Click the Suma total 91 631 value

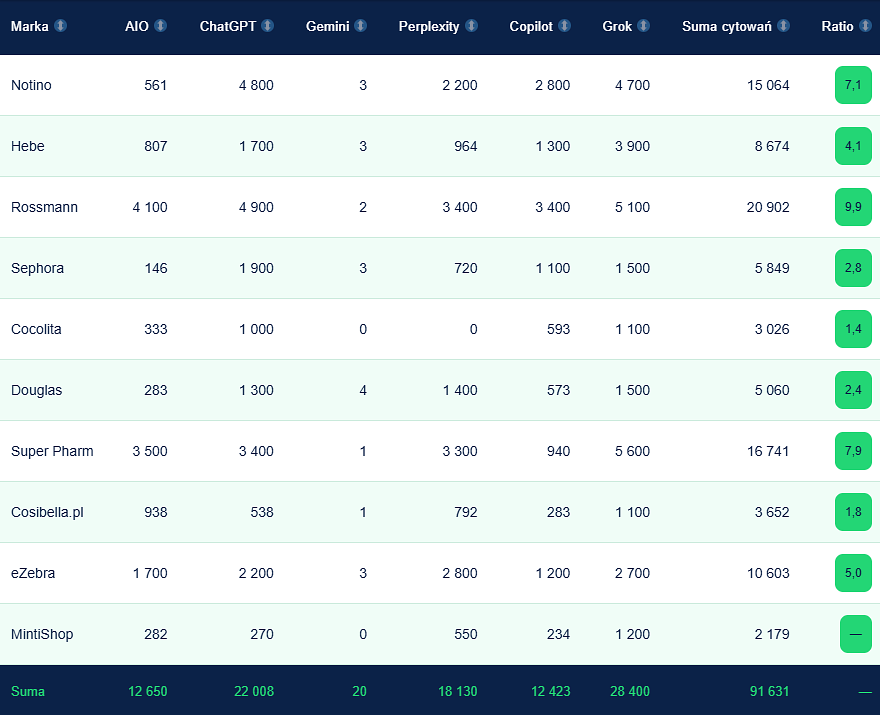point(769,691)
